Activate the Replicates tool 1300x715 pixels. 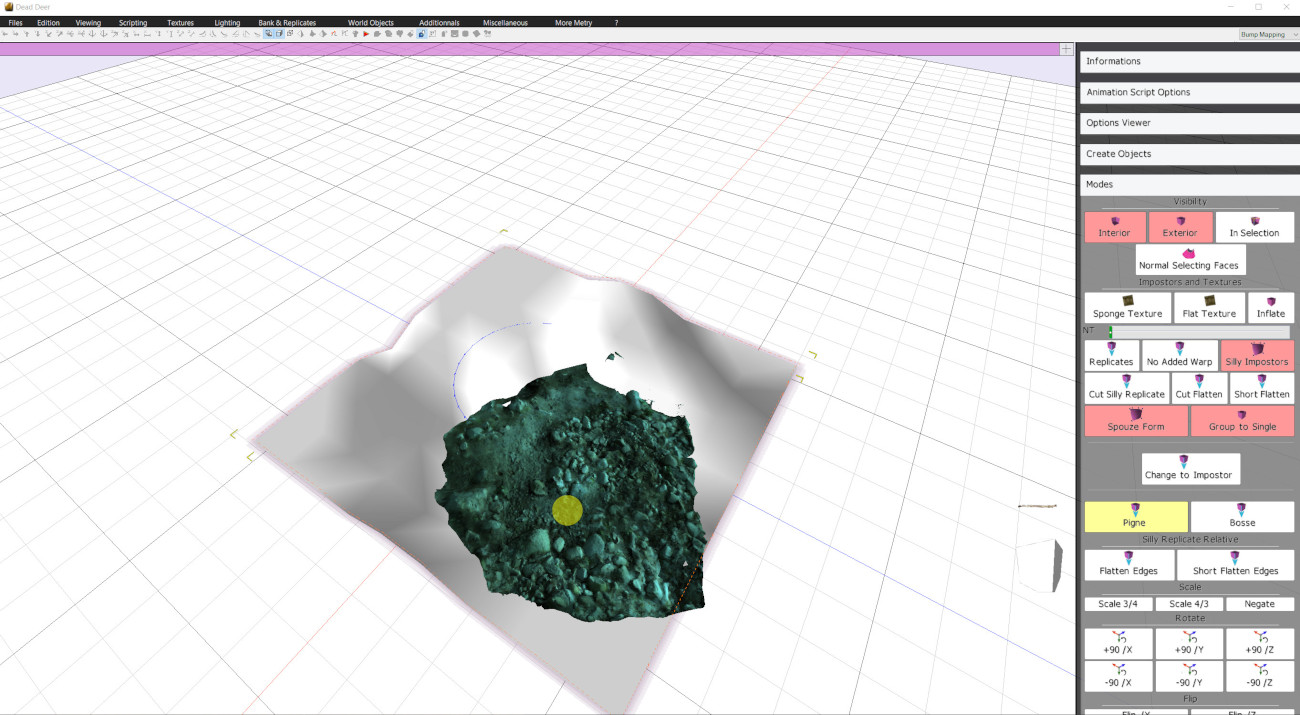pos(1111,356)
